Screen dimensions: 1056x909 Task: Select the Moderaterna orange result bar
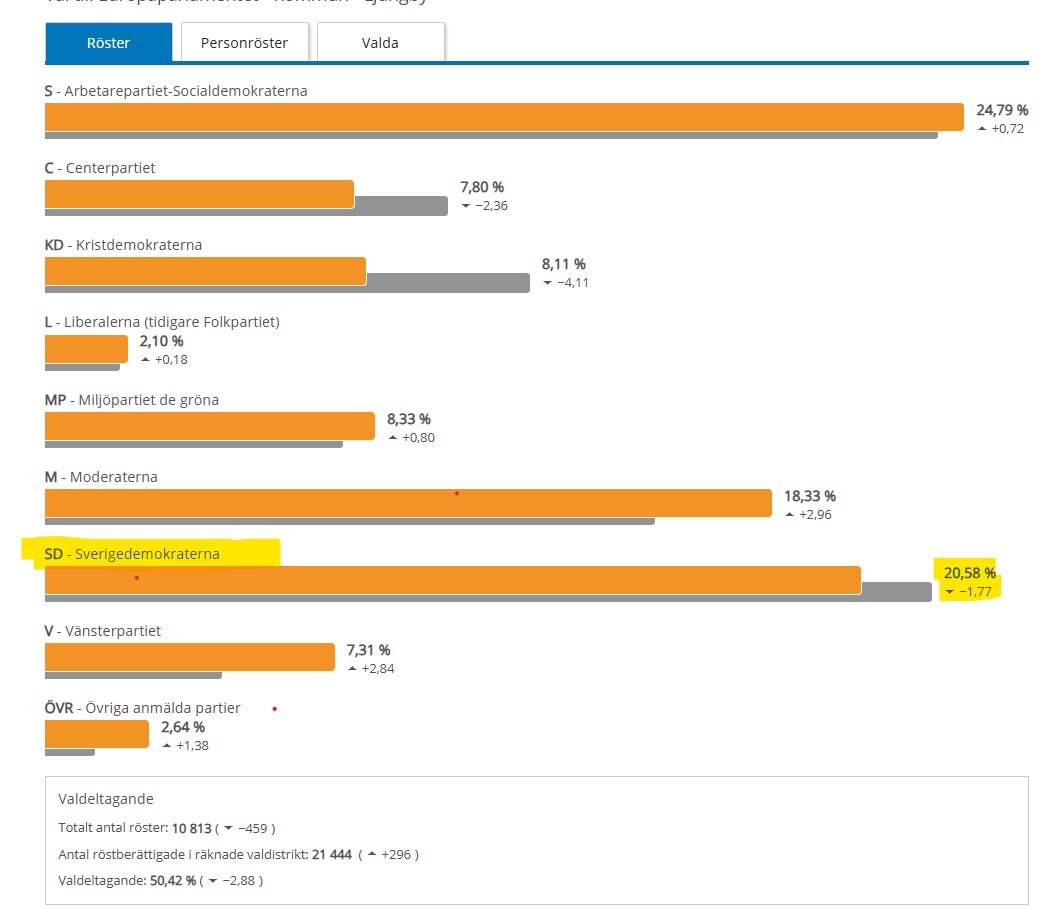coord(408,503)
